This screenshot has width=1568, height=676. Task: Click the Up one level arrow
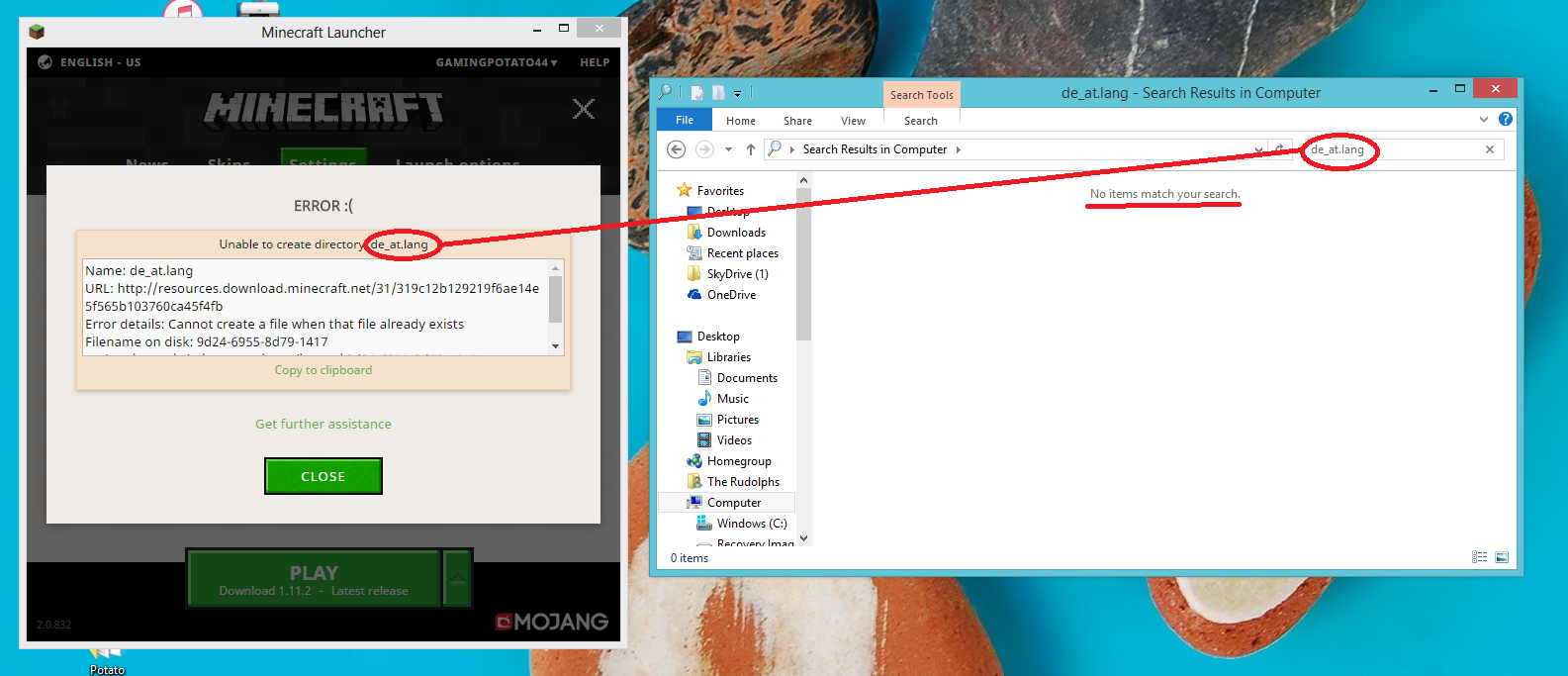pos(751,149)
